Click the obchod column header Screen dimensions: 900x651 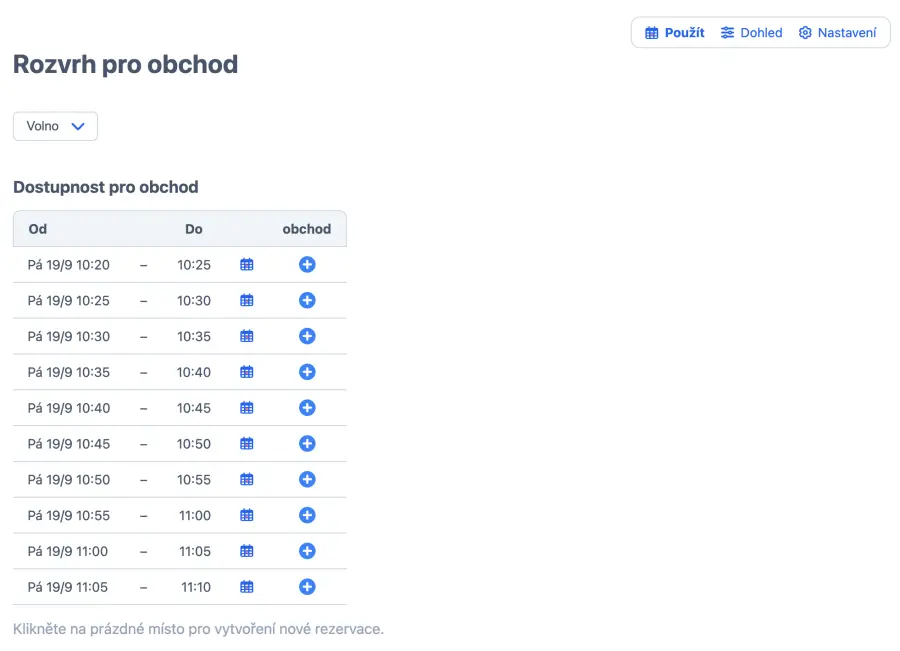pos(306,229)
